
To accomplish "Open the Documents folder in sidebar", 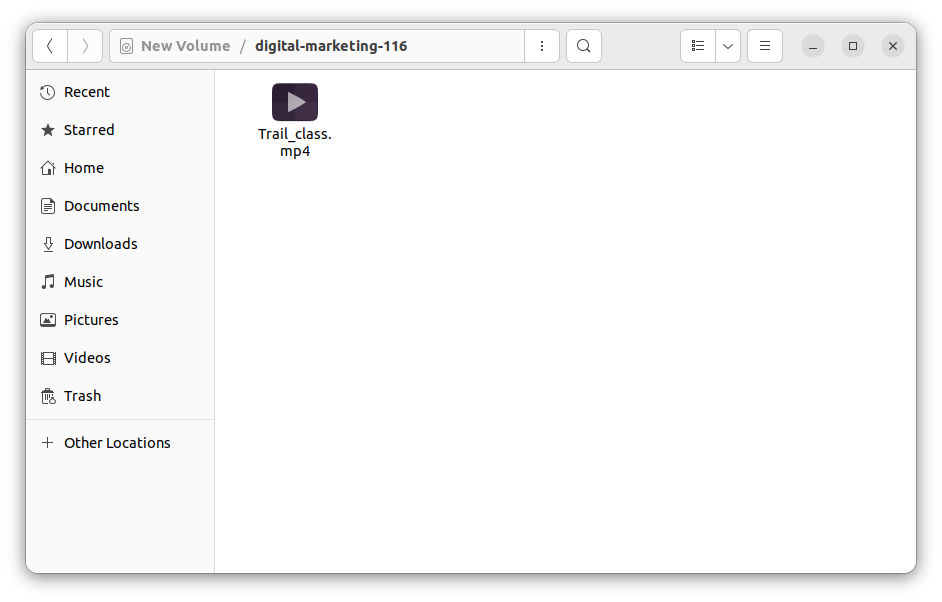I will [101, 206].
